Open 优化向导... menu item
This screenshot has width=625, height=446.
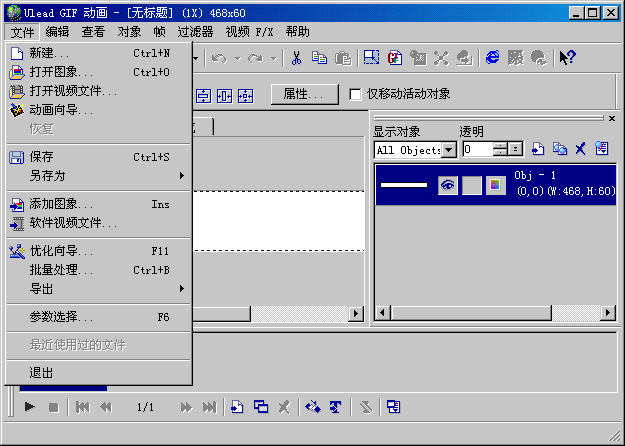click(x=99, y=251)
